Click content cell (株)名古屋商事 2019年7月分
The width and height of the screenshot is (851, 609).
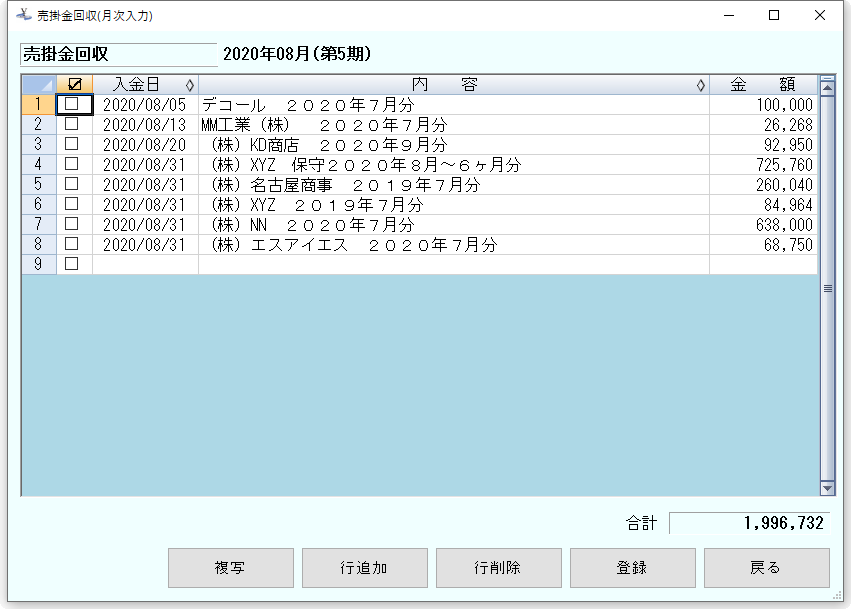click(x=454, y=184)
